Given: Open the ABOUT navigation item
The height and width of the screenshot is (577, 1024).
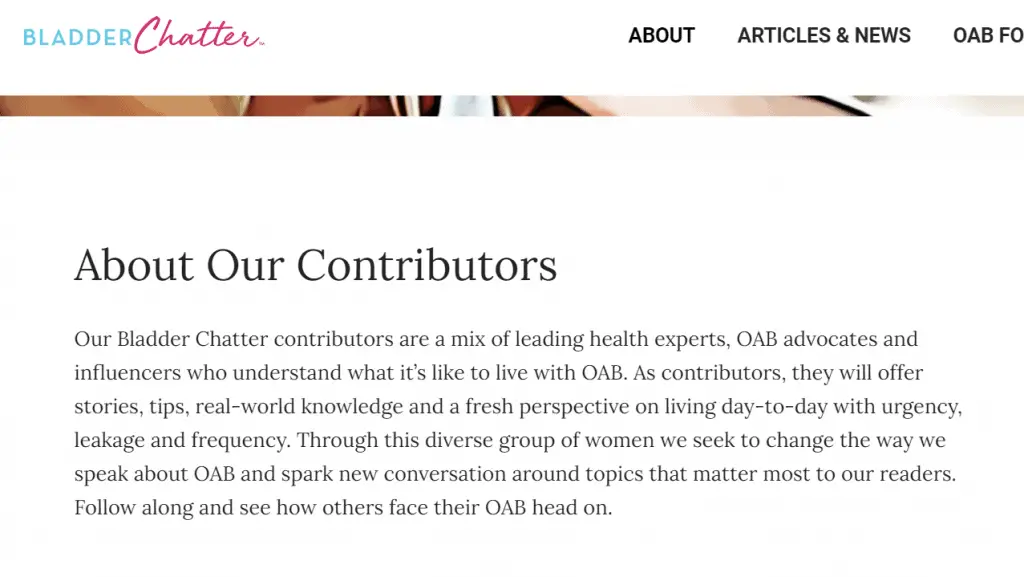Looking at the screenshot, I should pyautogui.click(x=662, y=35).
